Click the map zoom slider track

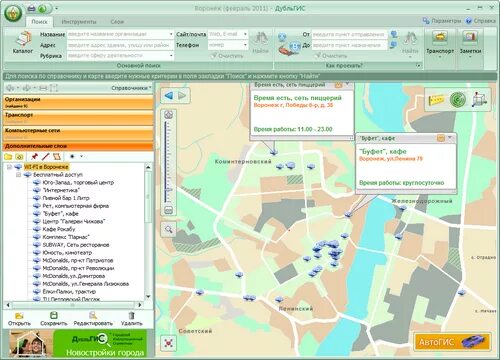coord(166,162)
